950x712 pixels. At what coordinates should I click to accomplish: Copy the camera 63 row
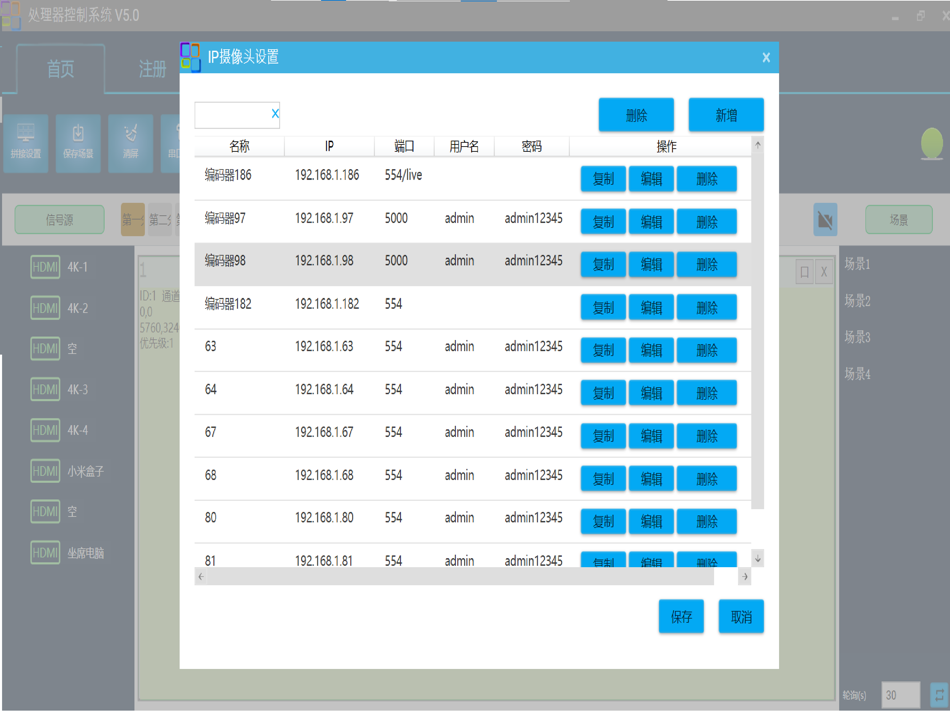point(603,350)
